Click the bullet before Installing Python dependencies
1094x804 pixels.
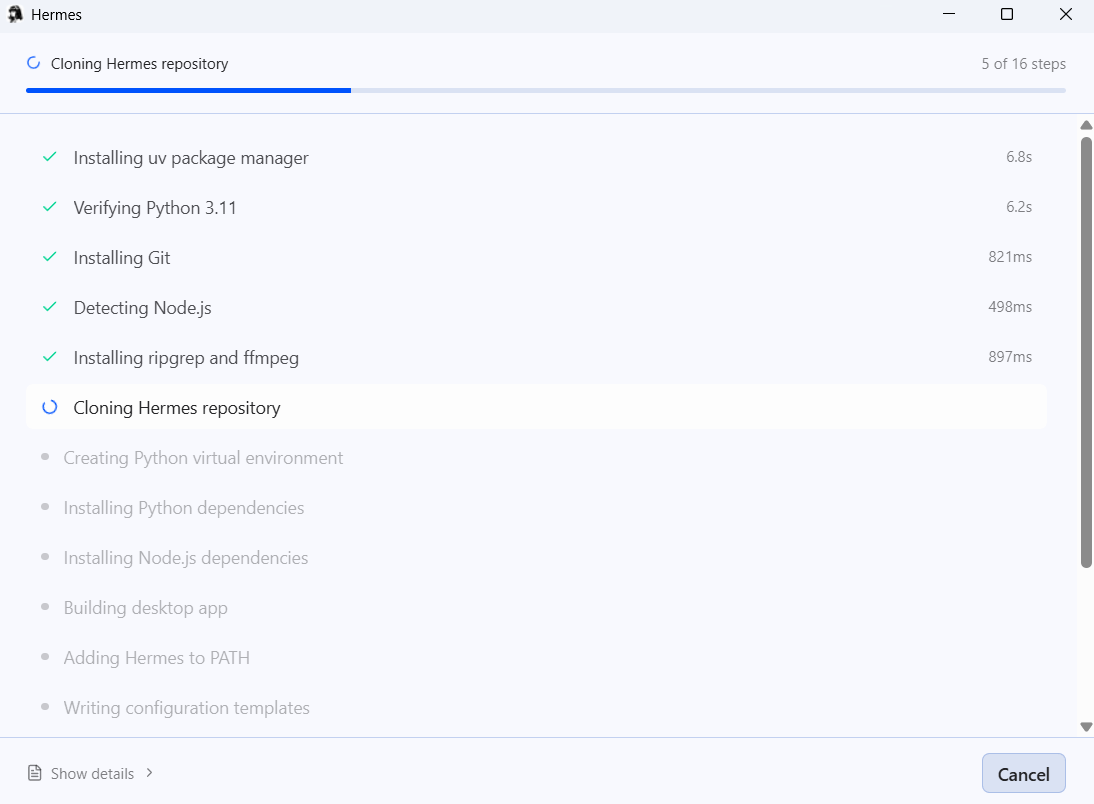tap(45, 507)
